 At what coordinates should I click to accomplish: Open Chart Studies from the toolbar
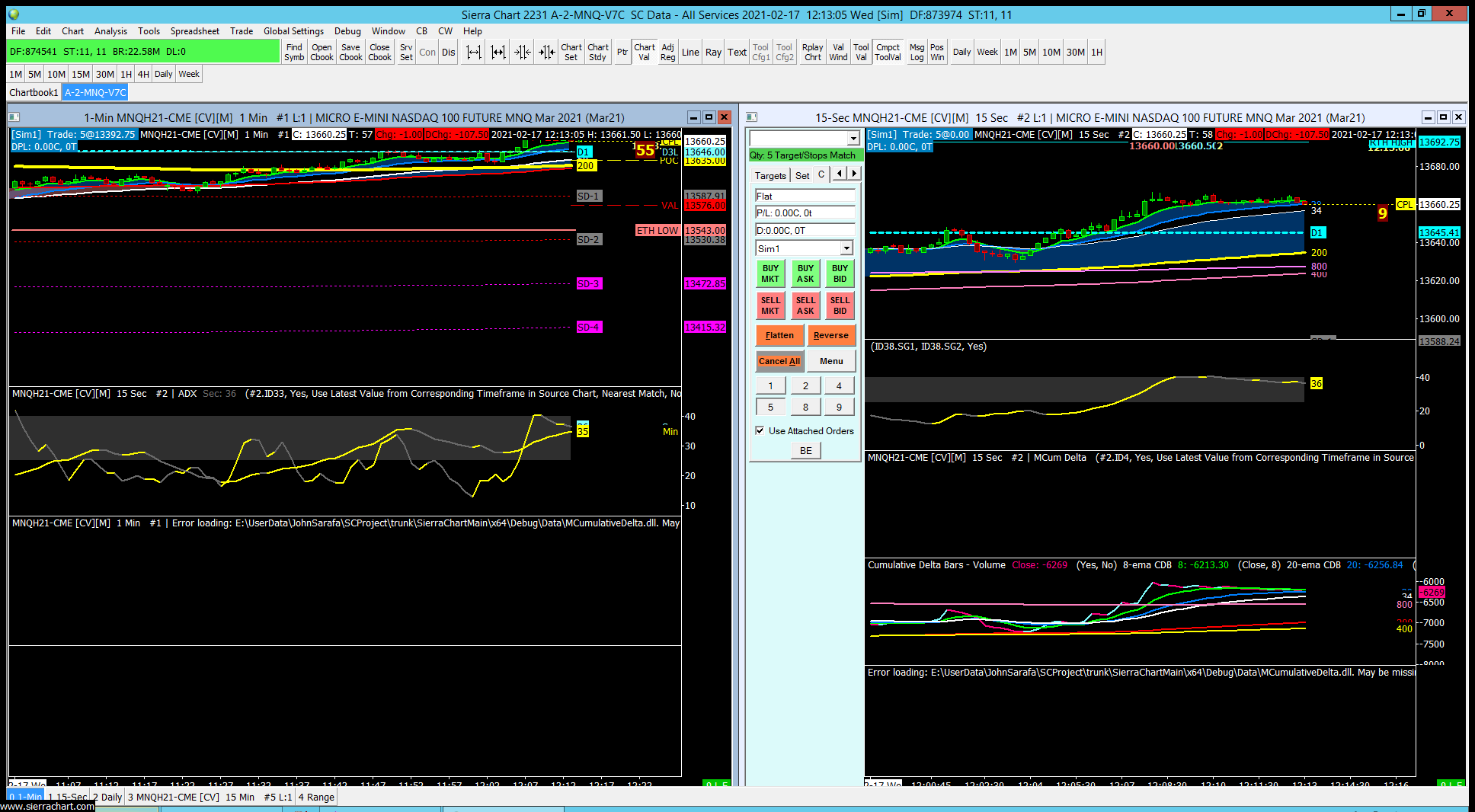[x=598, y=52]
